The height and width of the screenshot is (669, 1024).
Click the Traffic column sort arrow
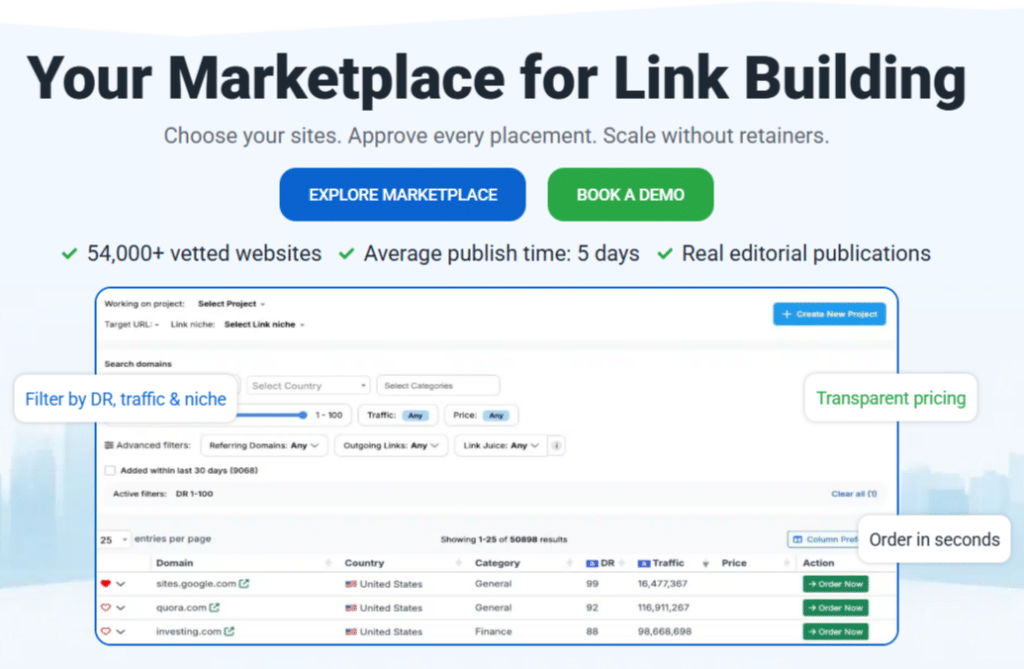coord(705,563)
